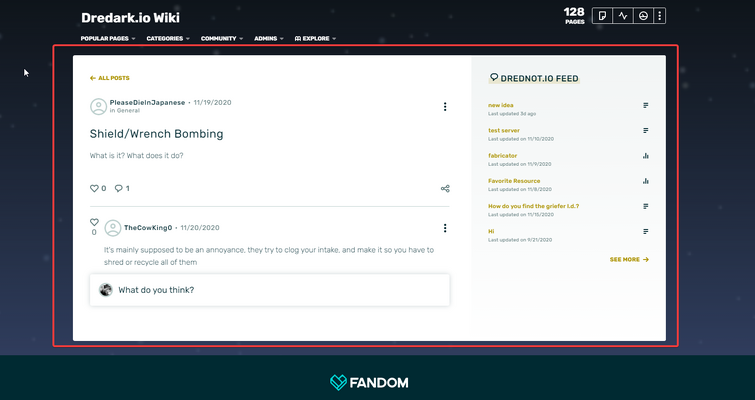Screen dimensions: 755x400
Task: Expand the Explore menu
Action: pyautogui.click(x=315, y=39)
